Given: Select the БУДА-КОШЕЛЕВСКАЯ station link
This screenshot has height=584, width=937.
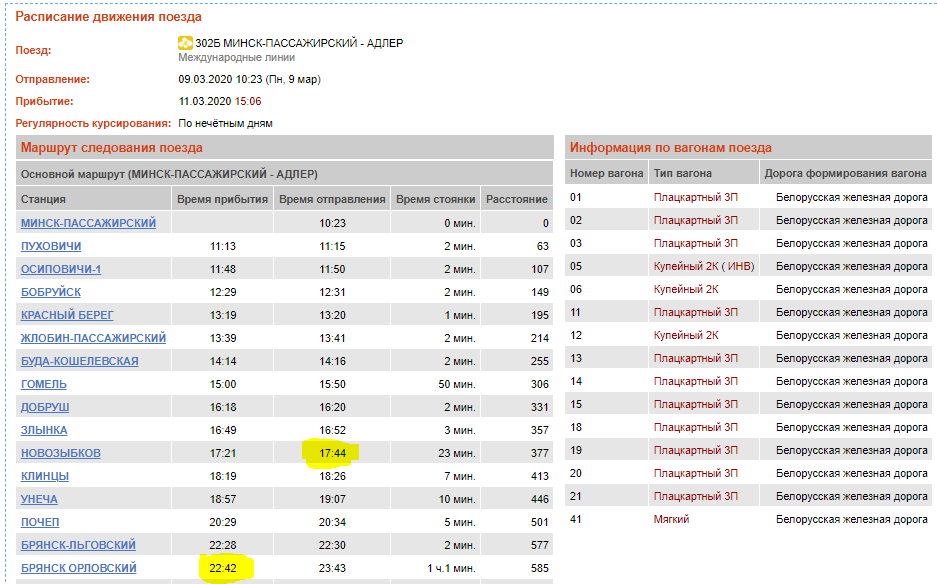Looking at the screenshot, I should 80,361.
